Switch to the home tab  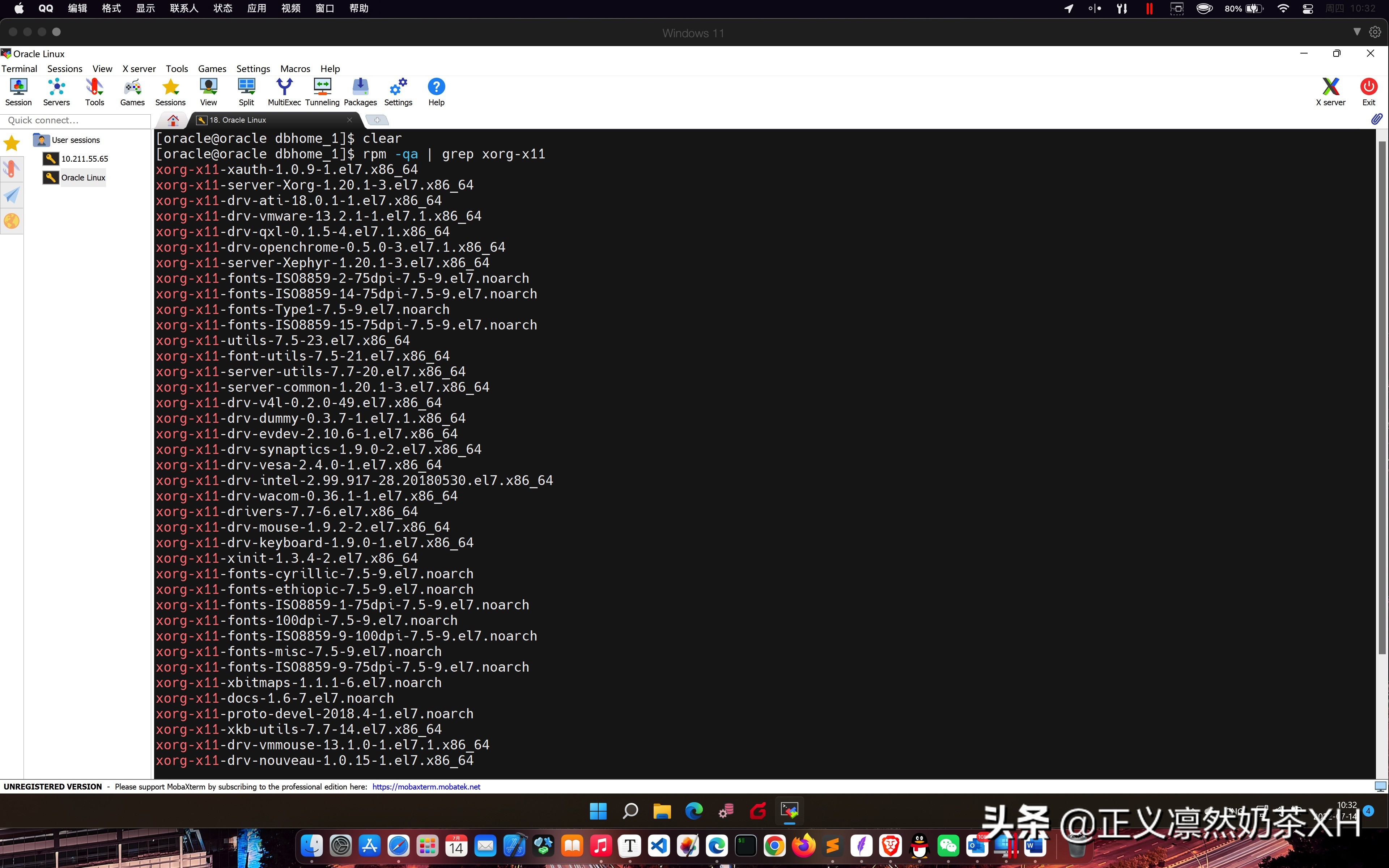coord(173,120)
